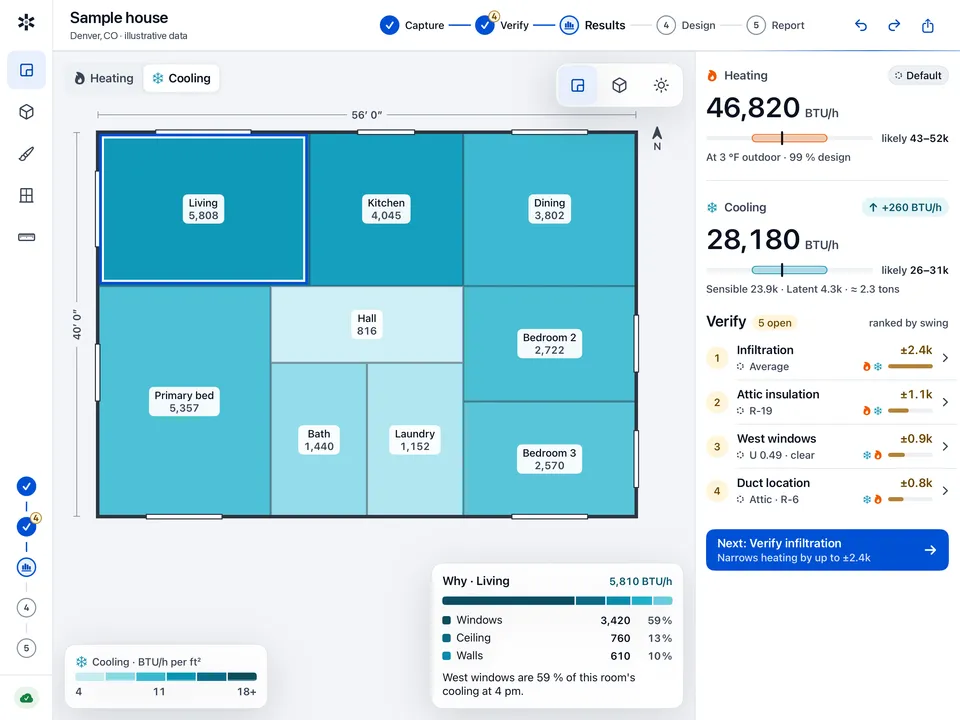Select the Laundry room on the plan

[415, 440]
